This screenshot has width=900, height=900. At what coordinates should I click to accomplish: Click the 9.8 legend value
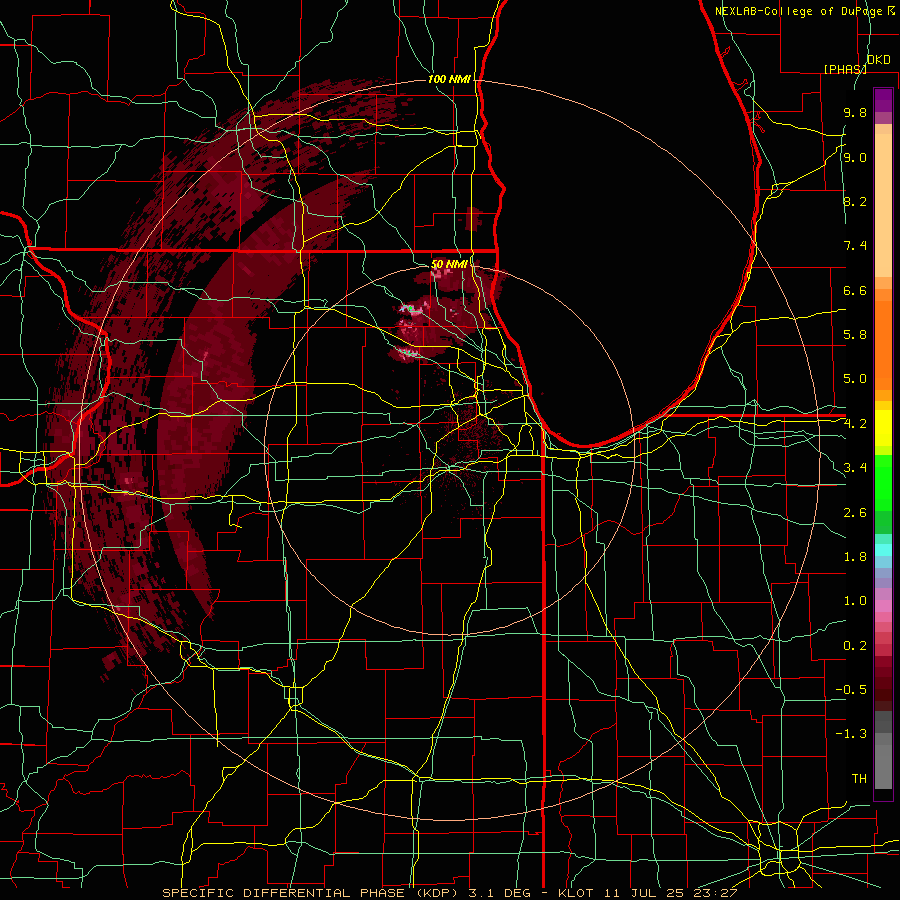855,113
